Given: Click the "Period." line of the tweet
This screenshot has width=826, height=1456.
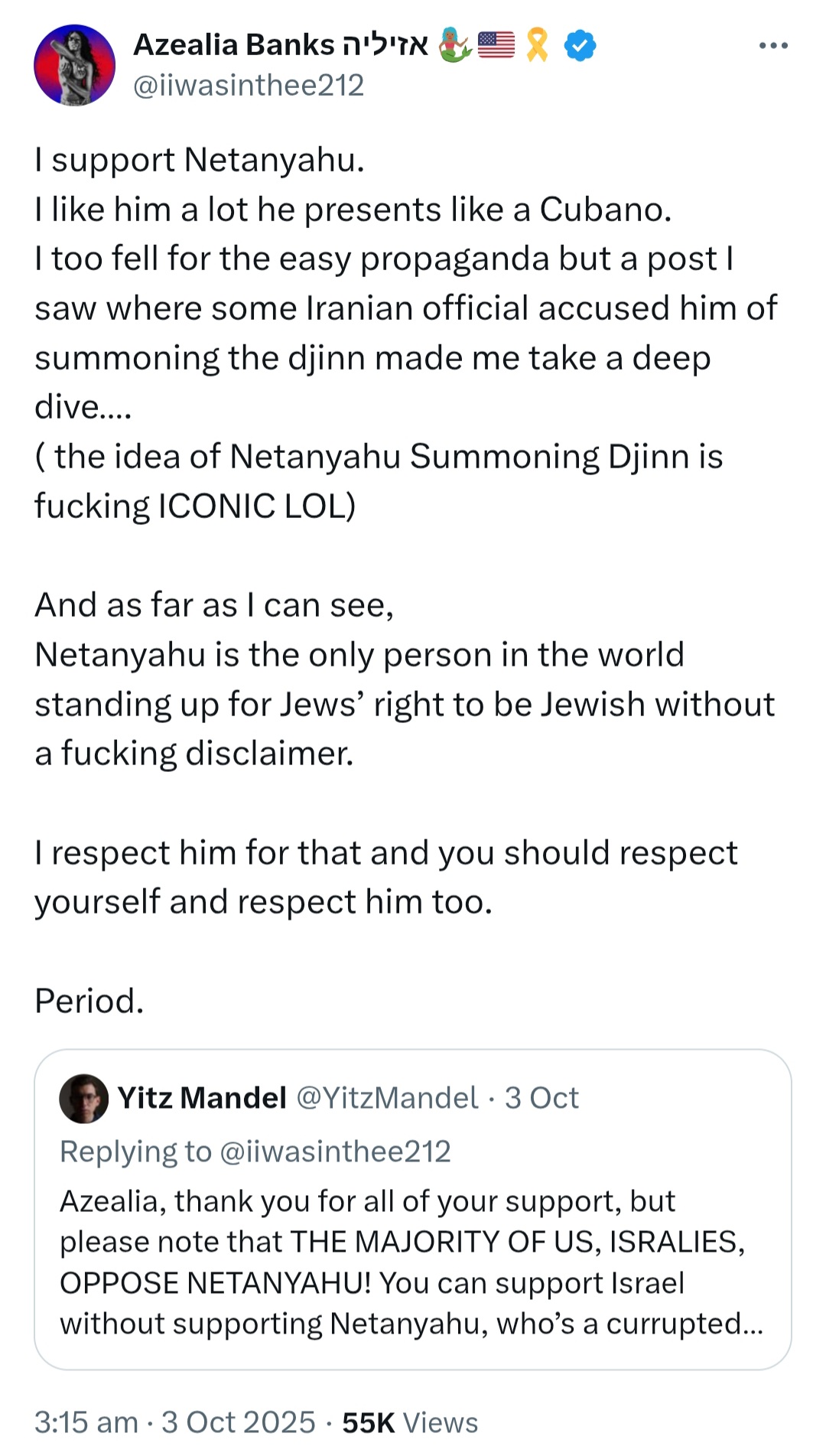Looking at the screenshot, I should pyautogui.click(x=89, y=1001).
